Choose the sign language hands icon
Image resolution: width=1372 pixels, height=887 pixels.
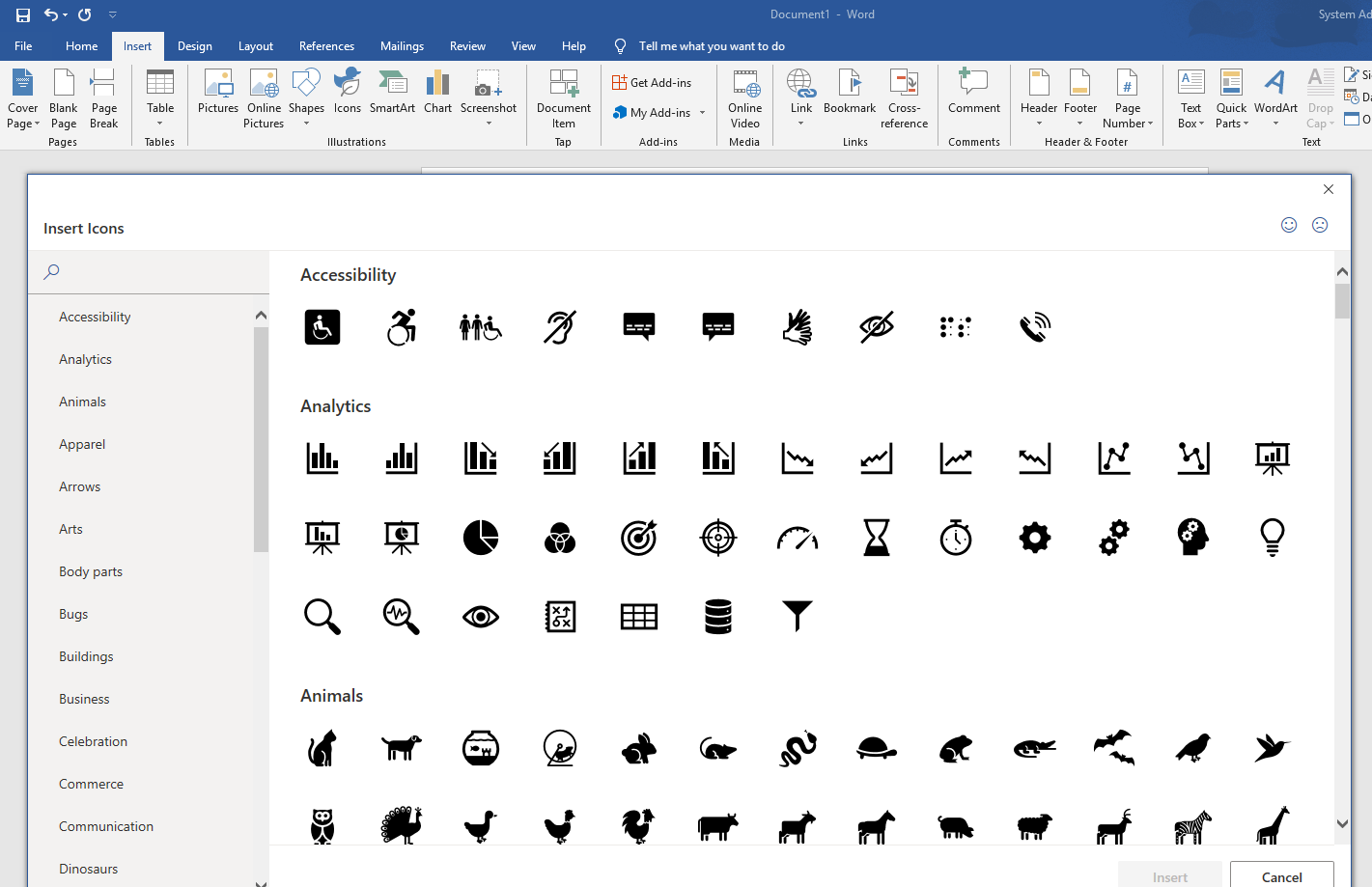click(x=798, y=327)
